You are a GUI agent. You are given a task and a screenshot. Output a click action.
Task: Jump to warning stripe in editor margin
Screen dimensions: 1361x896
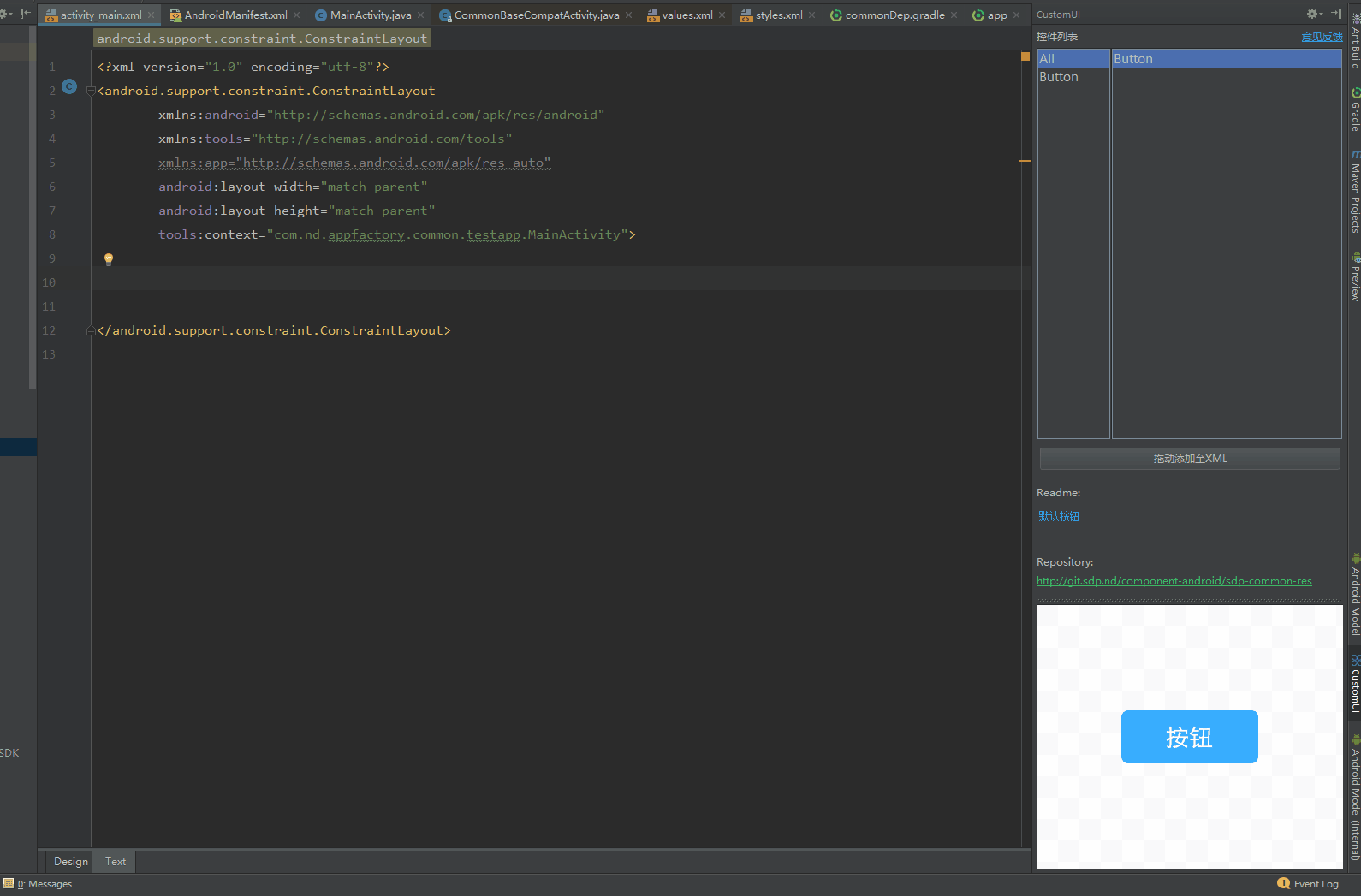click(1025, 161)
